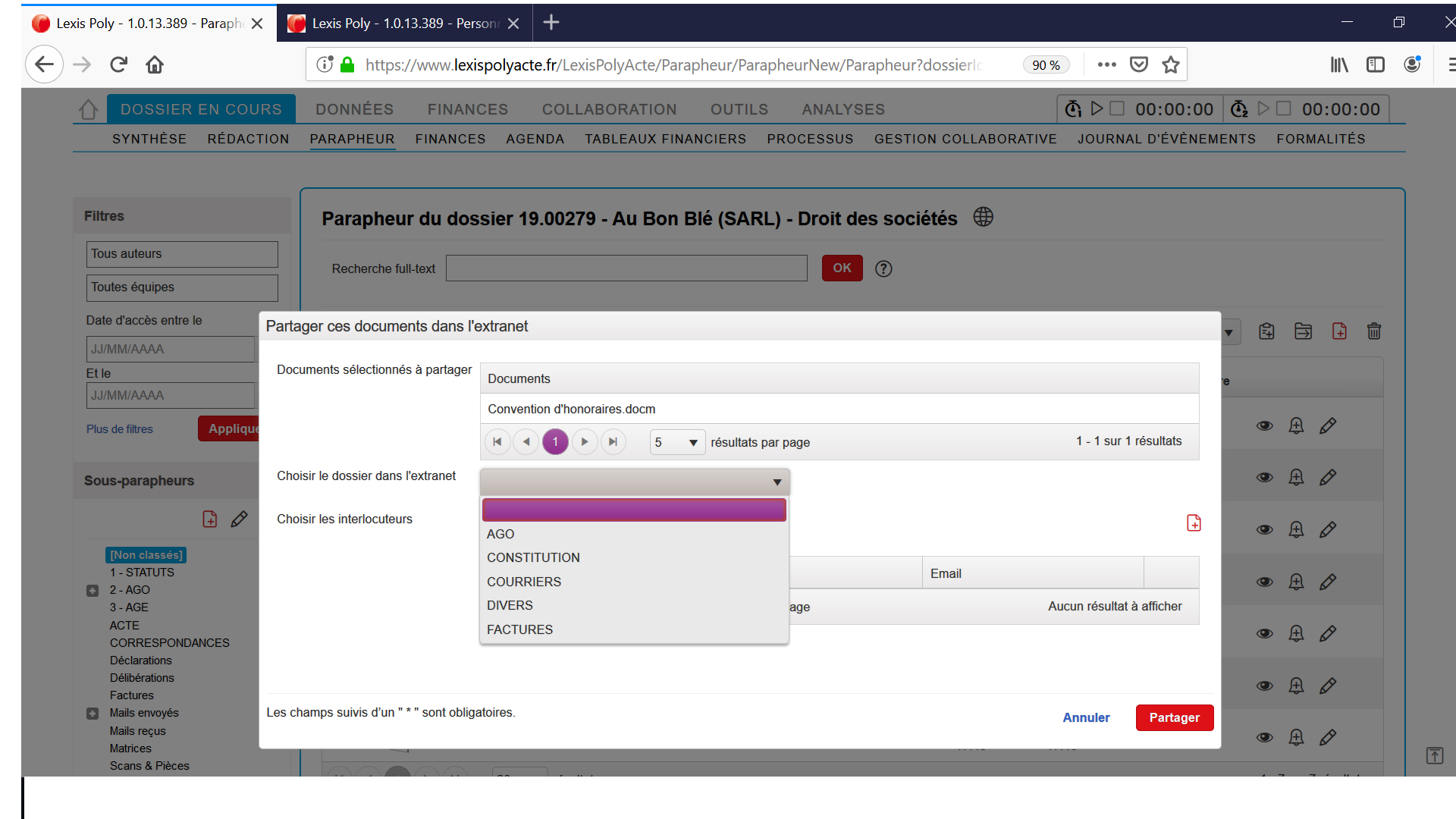Image resolution: width=1456 pixels, height=819 pixels.
Task: Stop the first timer with square icon
Action: pyautogui.click(x=1117, y=108)
